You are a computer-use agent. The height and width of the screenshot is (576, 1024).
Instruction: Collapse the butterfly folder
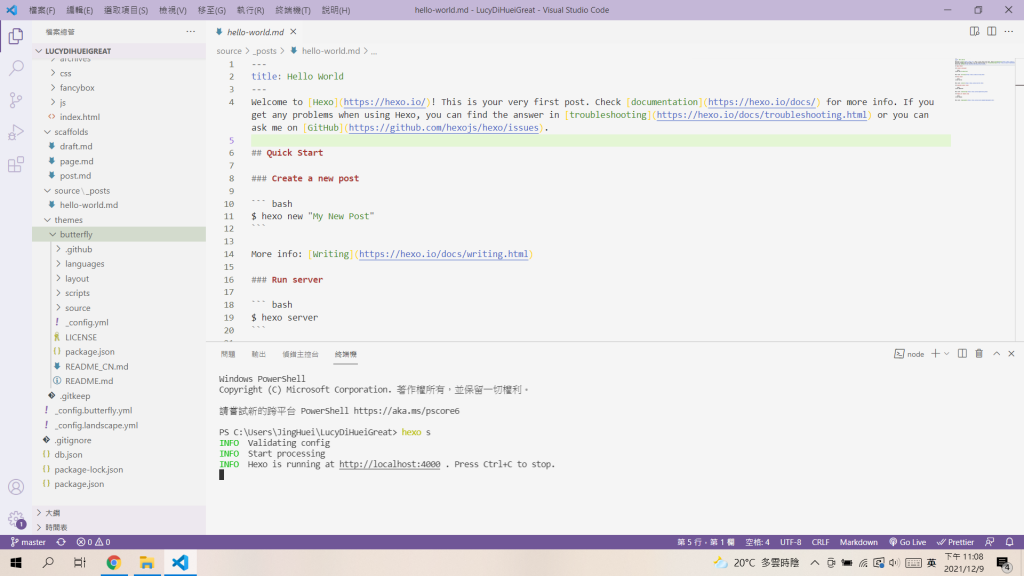click(x=119, y=234)
